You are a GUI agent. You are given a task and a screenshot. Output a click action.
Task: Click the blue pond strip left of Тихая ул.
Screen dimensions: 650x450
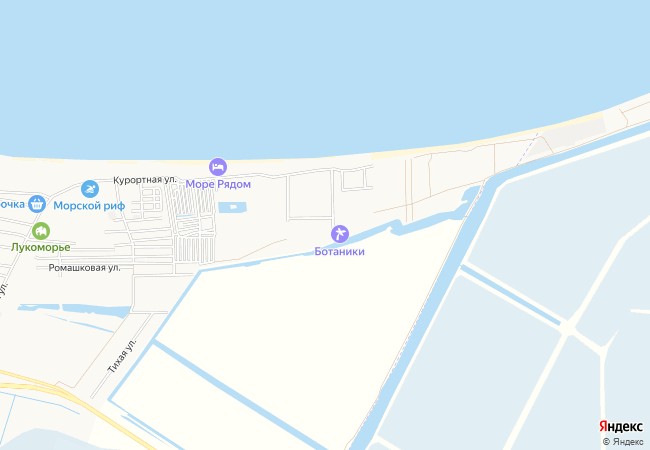[x=75, y=309]
